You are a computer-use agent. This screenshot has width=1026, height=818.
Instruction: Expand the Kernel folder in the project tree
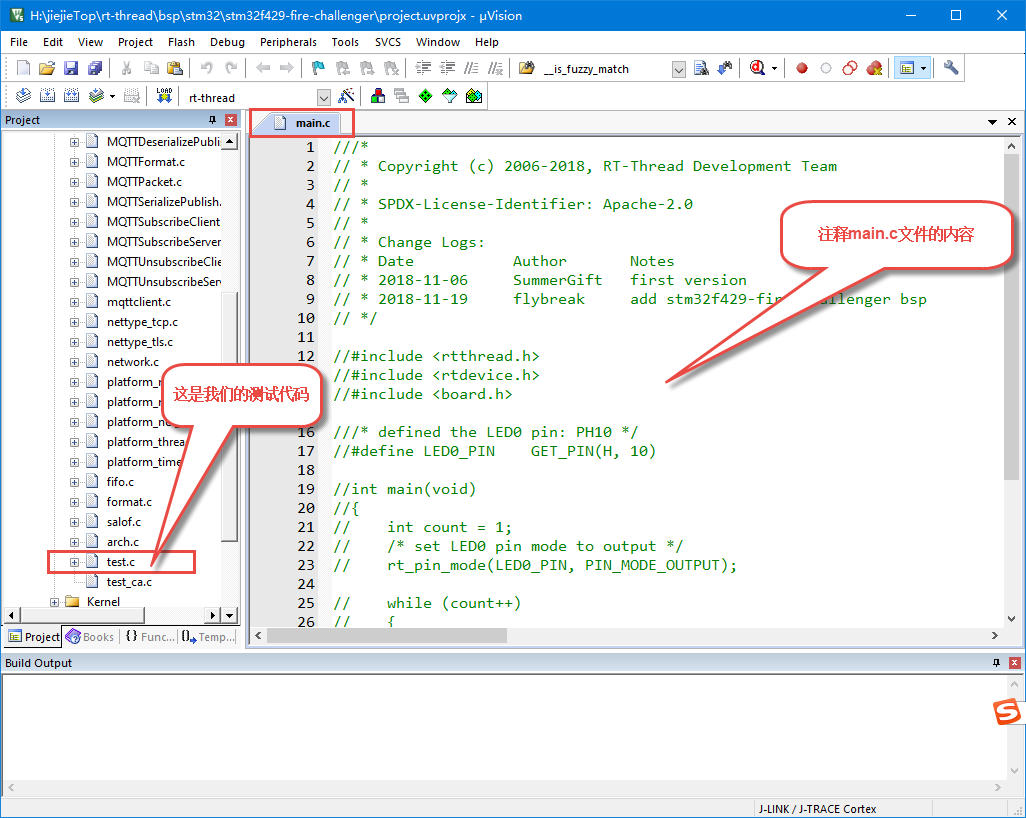55,601
